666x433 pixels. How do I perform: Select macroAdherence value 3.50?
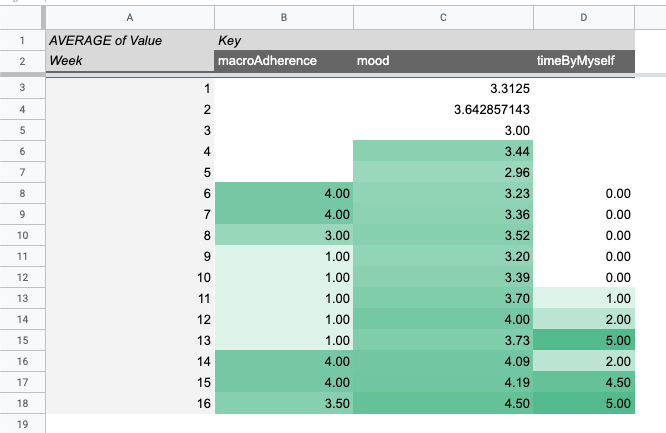pyautogui.click(x=284, y=403)
